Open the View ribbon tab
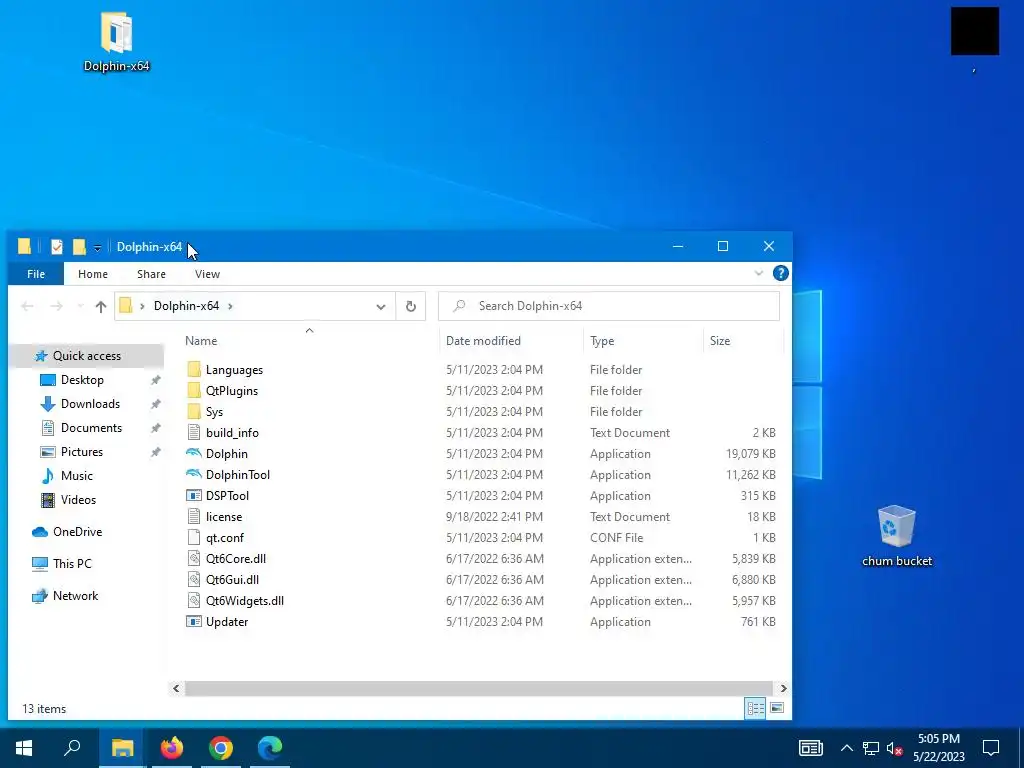The image size is (1024, 768). coord(207,274)
